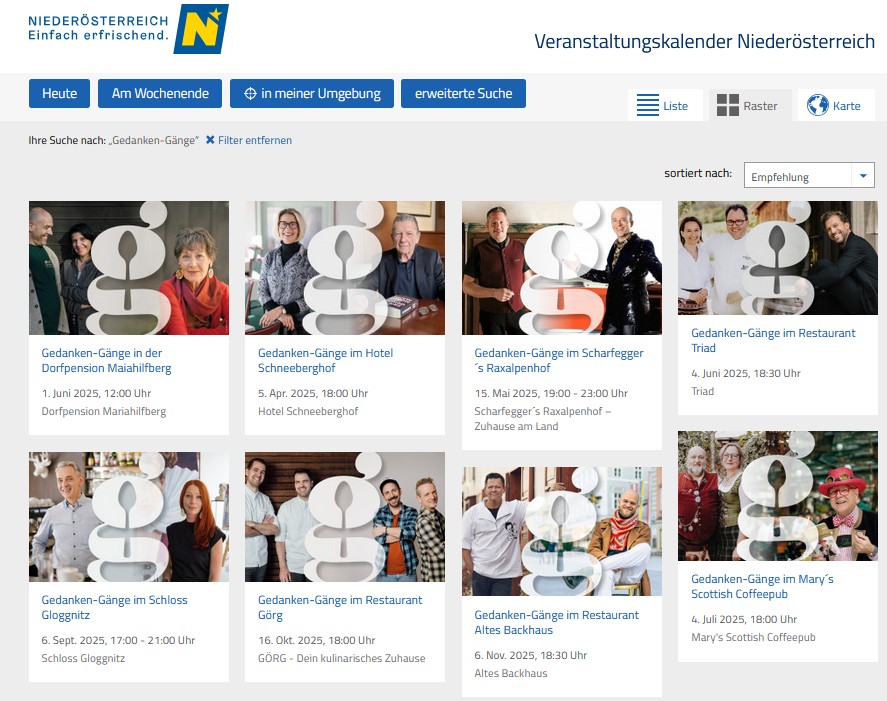Image resolution: width=887 pixels, height=701 pixels.
Task: Click the in meiner Umgebung button
Action: pyautogui.click(x=312, y=93)
